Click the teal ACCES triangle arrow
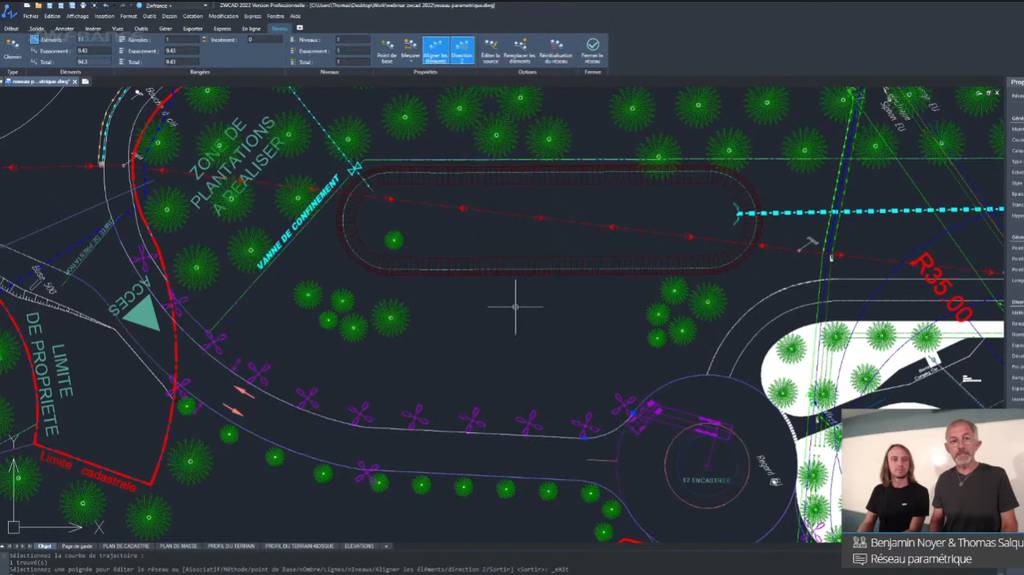 (142, 314)
